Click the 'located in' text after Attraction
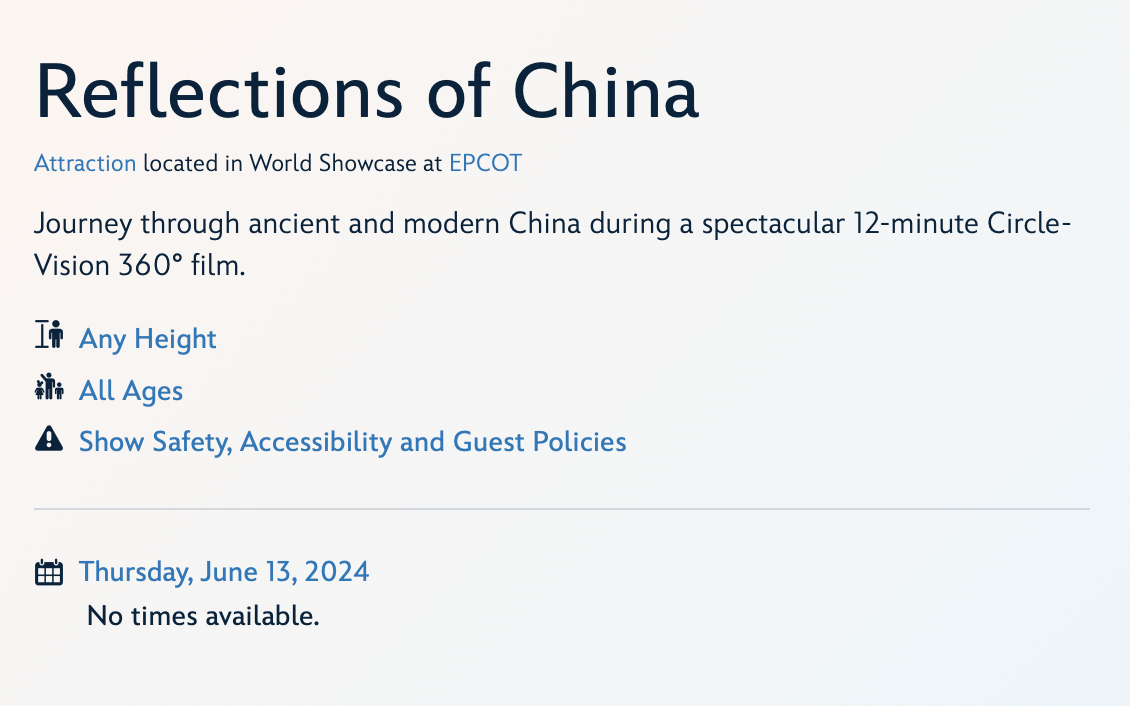Screen dimensions: 1130x706 tap(193, 163)
